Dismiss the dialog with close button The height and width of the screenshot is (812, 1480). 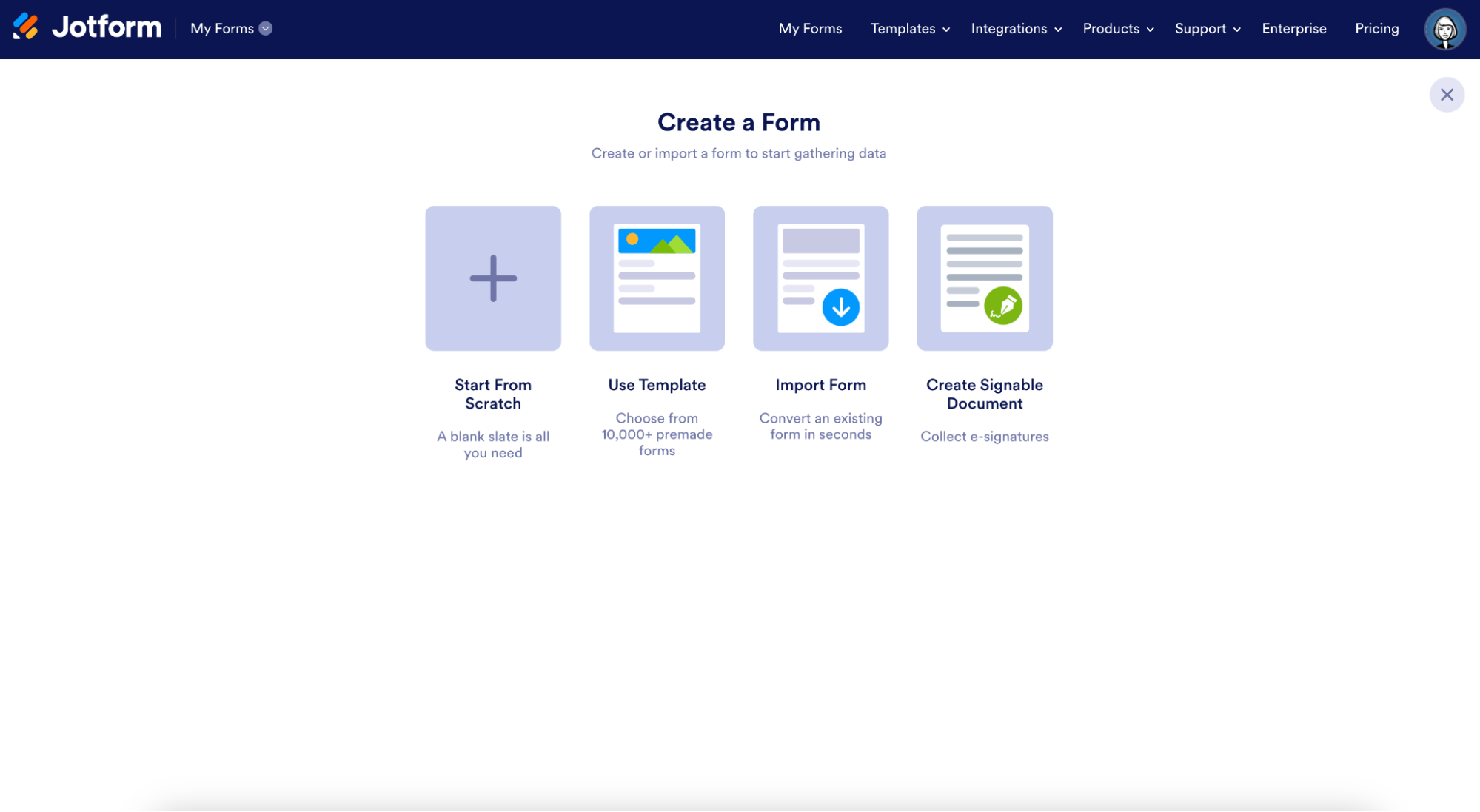pyautogui.click(x=1448, y=94)
